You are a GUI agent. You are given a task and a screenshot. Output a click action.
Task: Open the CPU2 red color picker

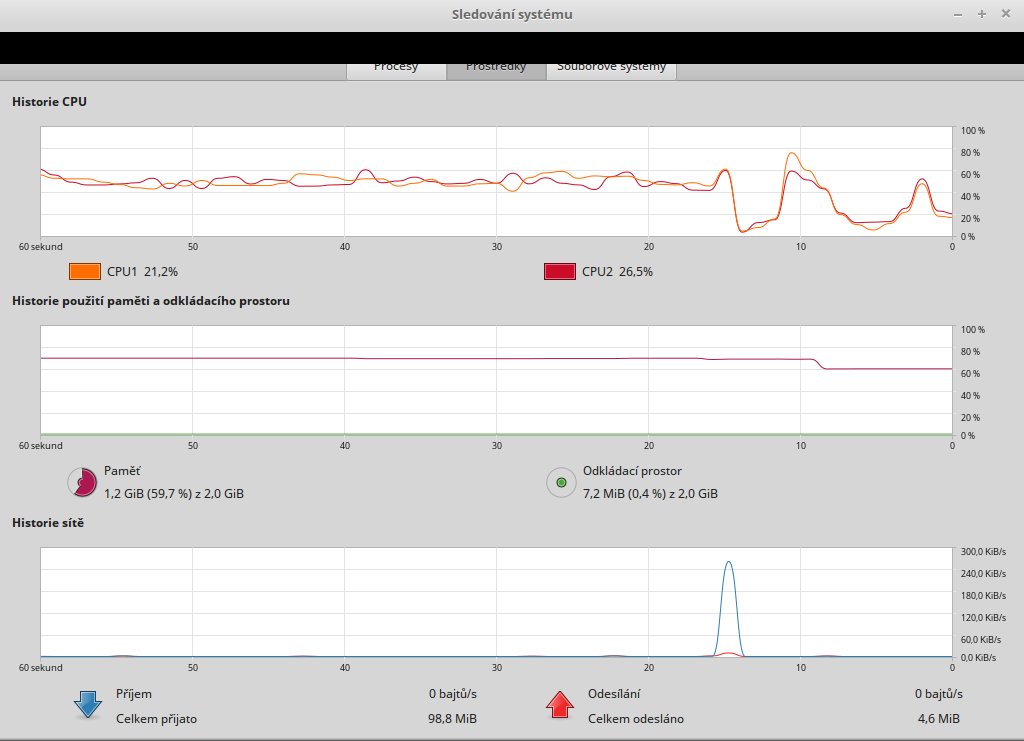tap(559, 271)
